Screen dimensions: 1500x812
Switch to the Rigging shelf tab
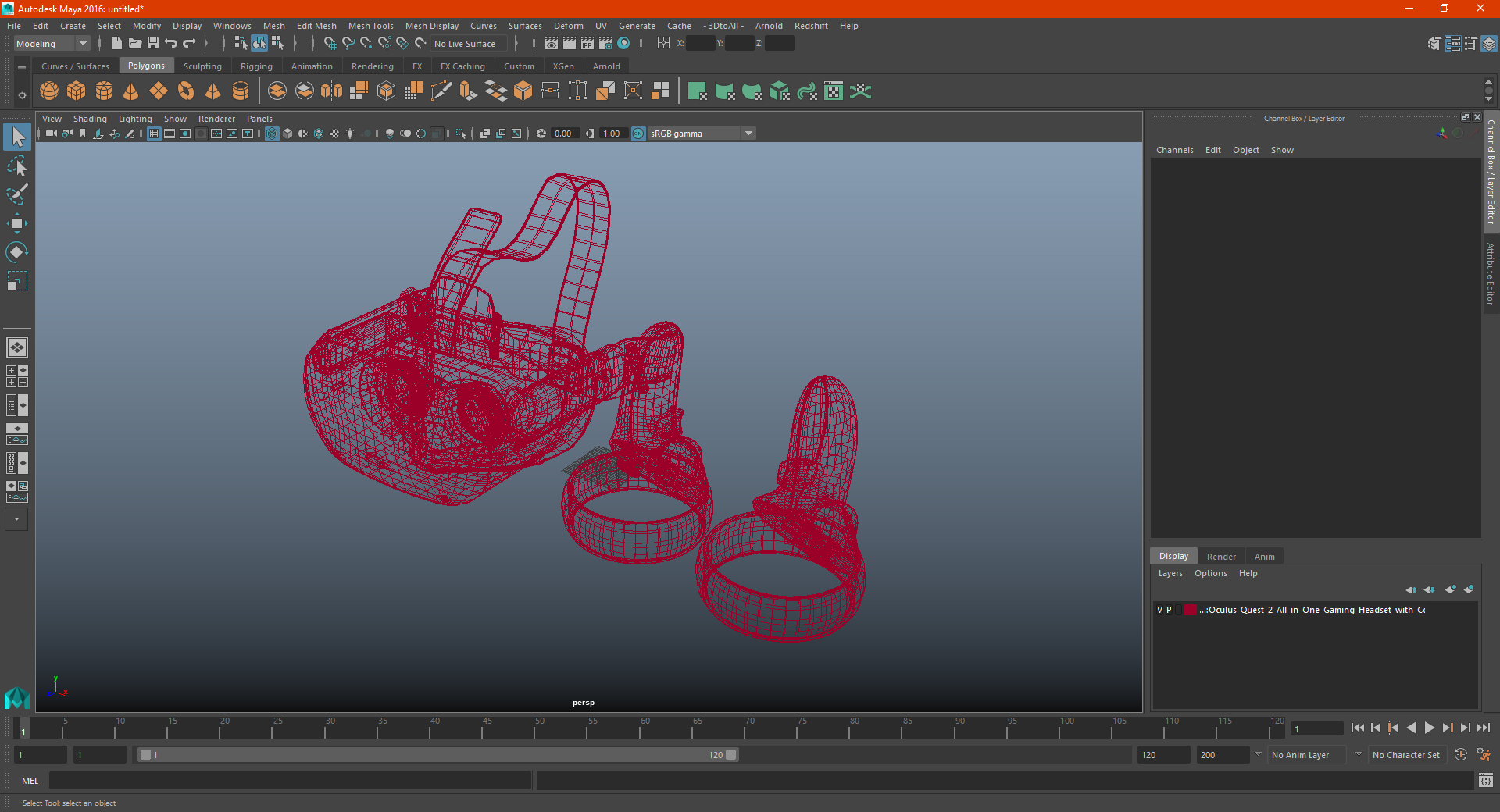(x=256, y=66)
